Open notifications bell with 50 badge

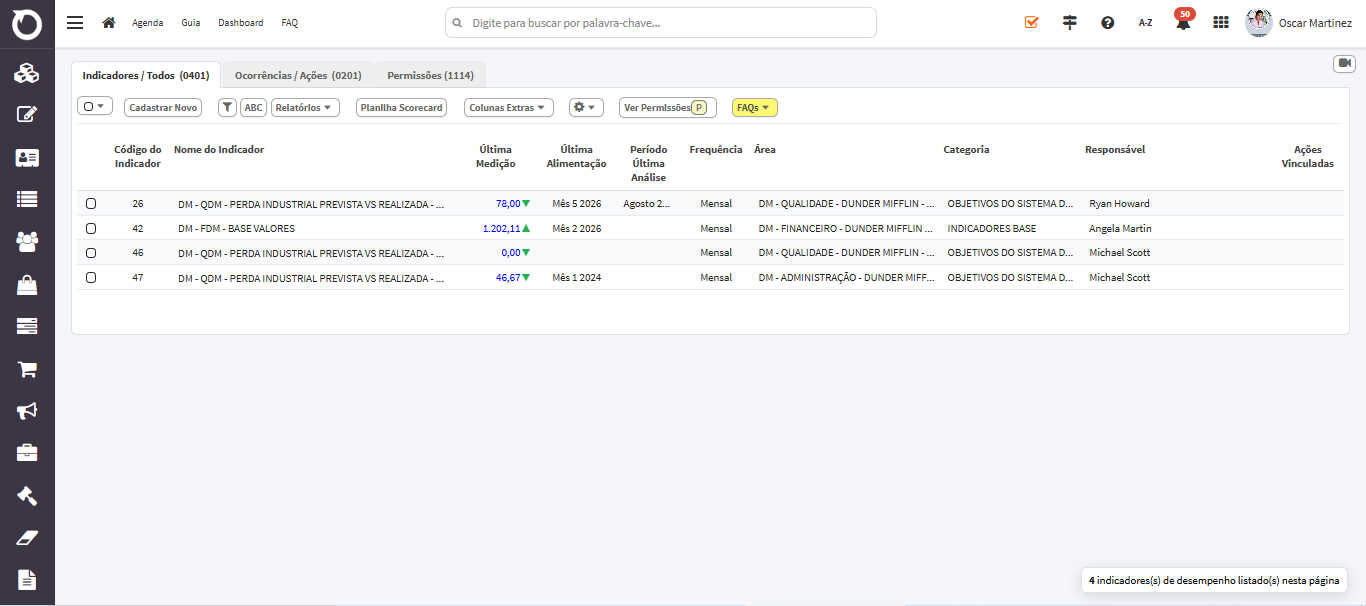pos(1183,21)
